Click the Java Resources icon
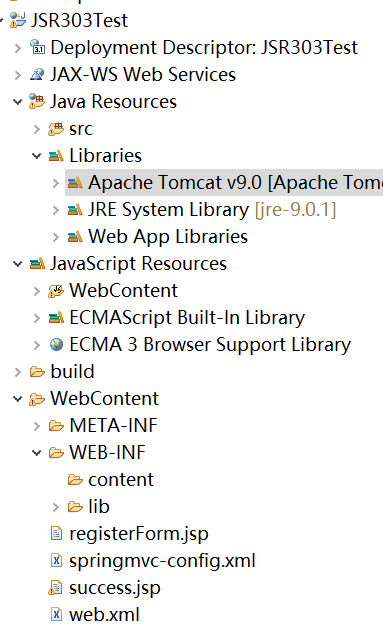383x627 pixels. tap(37, 102)
